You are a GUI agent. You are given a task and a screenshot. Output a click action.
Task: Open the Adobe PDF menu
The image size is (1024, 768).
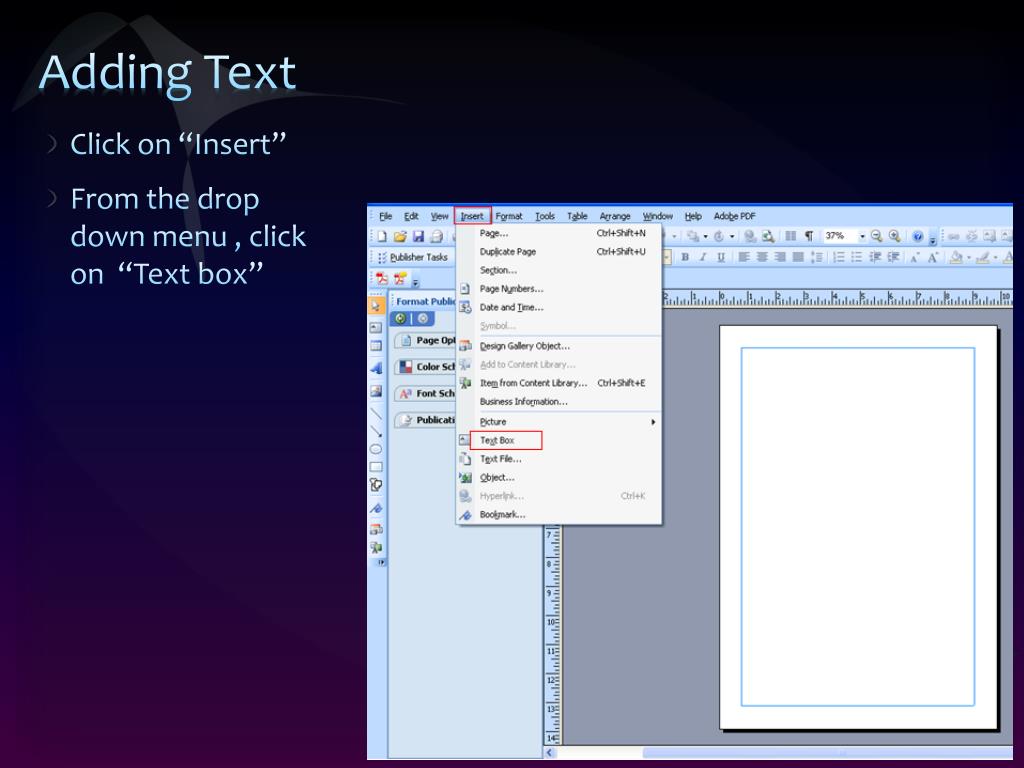click(734, 216)
